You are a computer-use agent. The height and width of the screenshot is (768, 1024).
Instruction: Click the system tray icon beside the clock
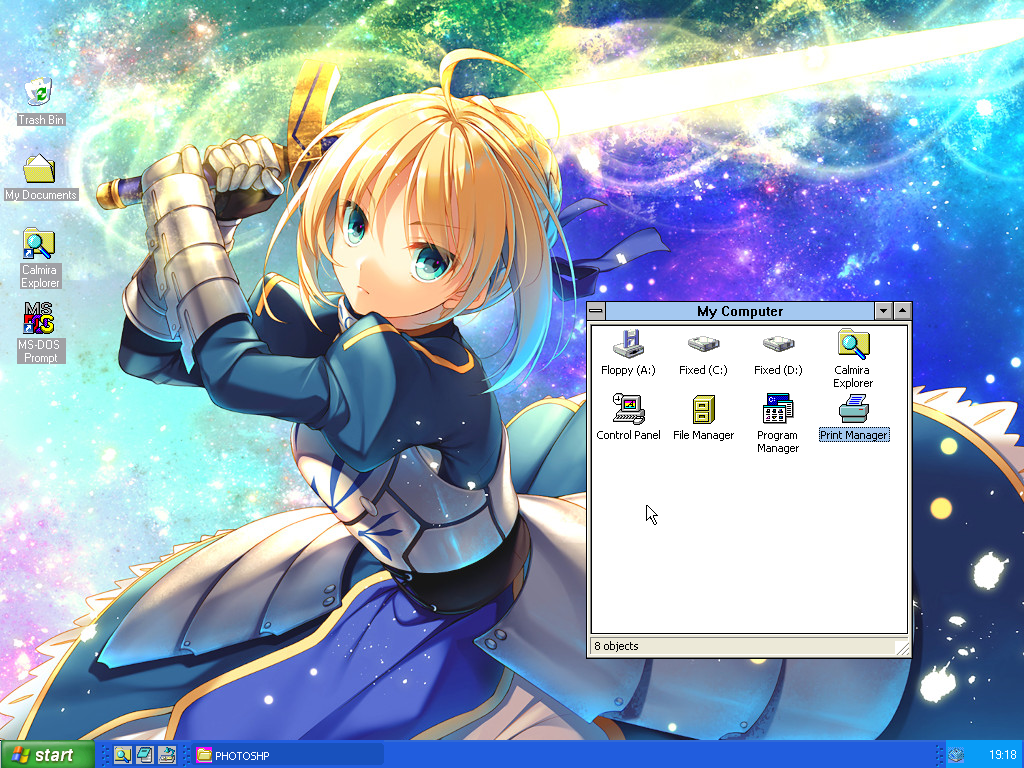956,755
